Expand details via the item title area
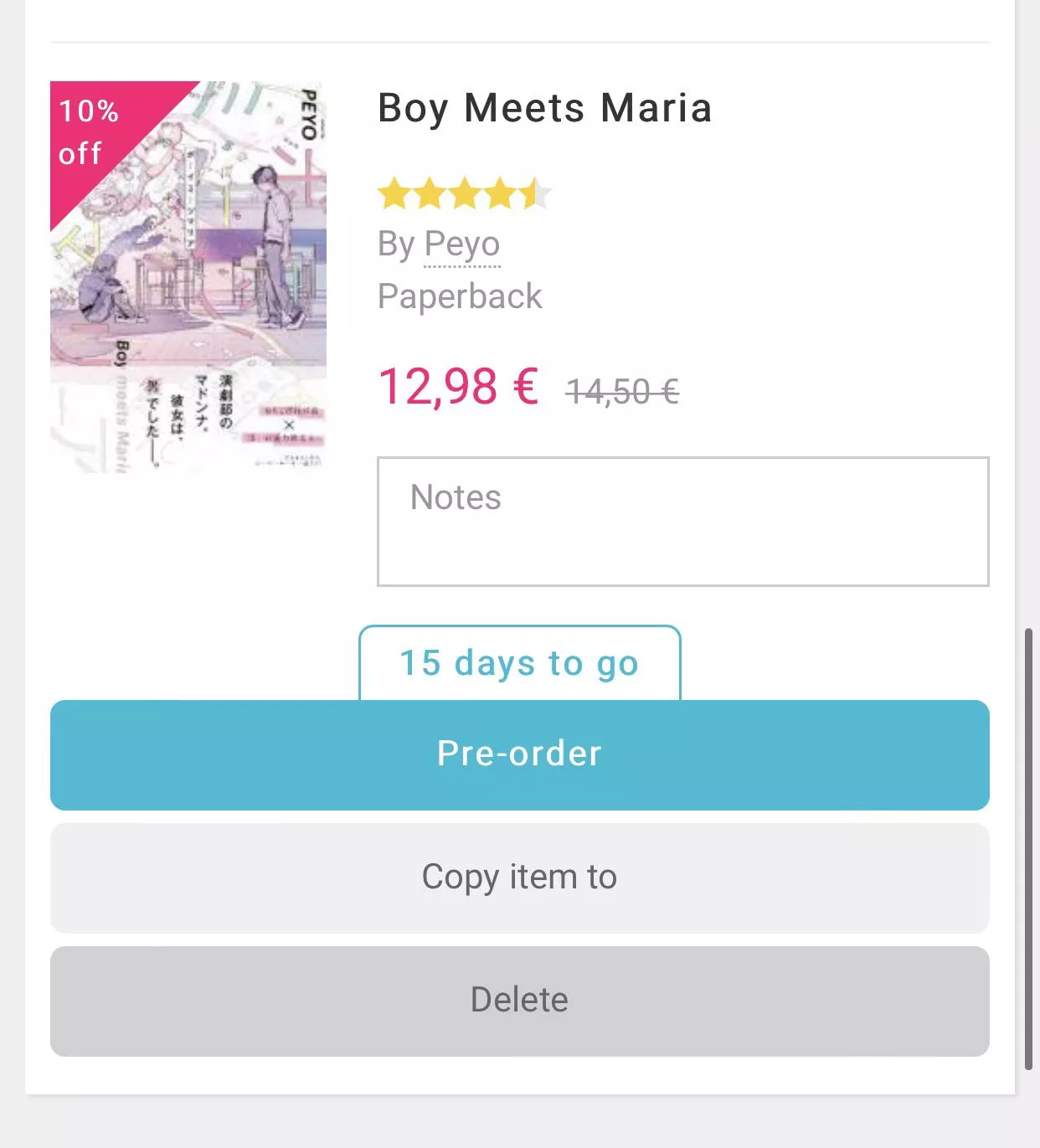The height and width of the screenshot is (1148, 1040). [543, 108]
